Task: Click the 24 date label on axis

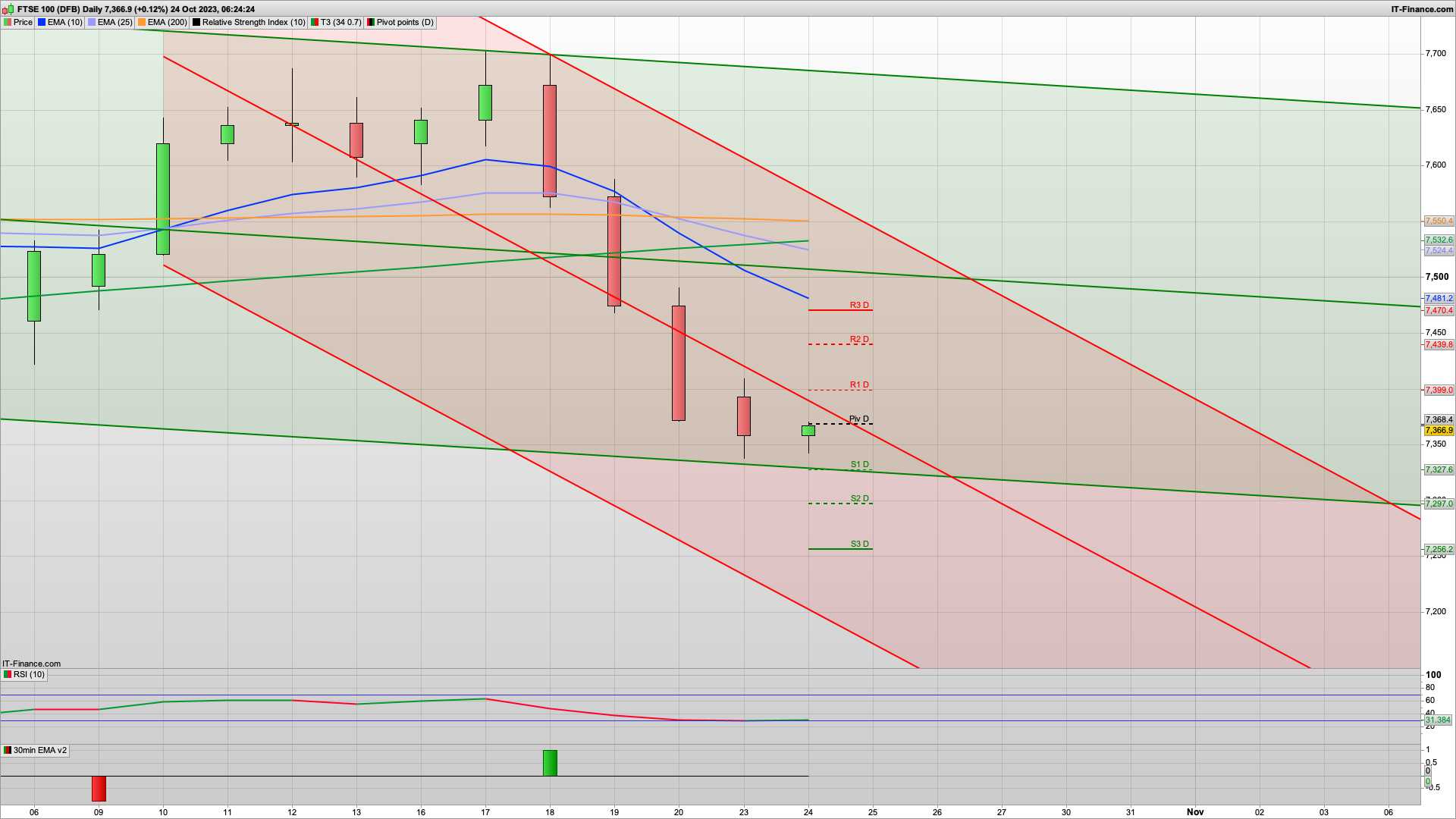Action: pos(808,811)
